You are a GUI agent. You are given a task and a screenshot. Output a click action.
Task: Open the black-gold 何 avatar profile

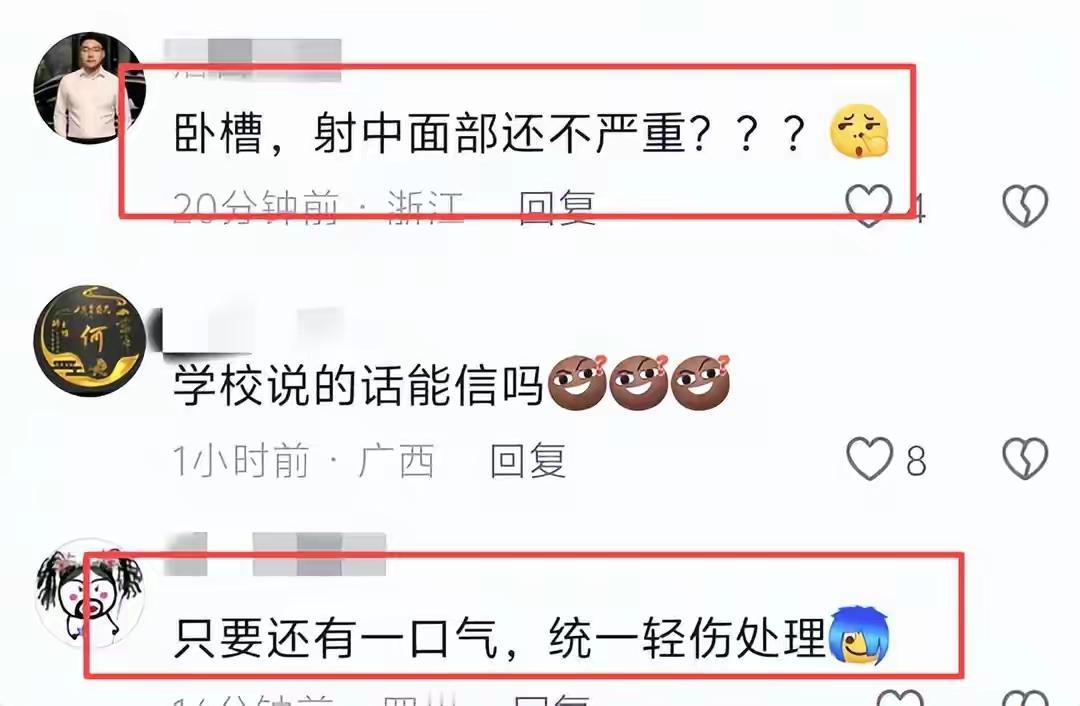[x=90, y=341]
